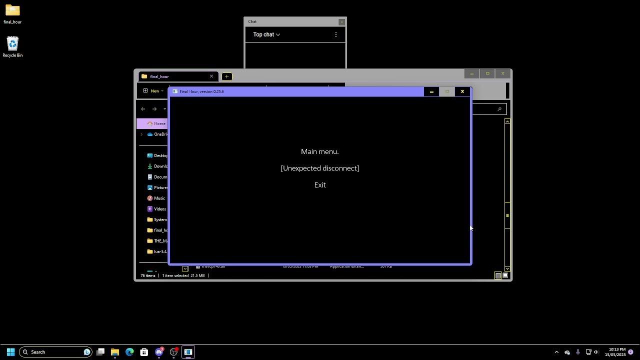Open the New item dropdown in Explorer
The height and width of the screenshot is (360, 640).
tap(153, 91)
